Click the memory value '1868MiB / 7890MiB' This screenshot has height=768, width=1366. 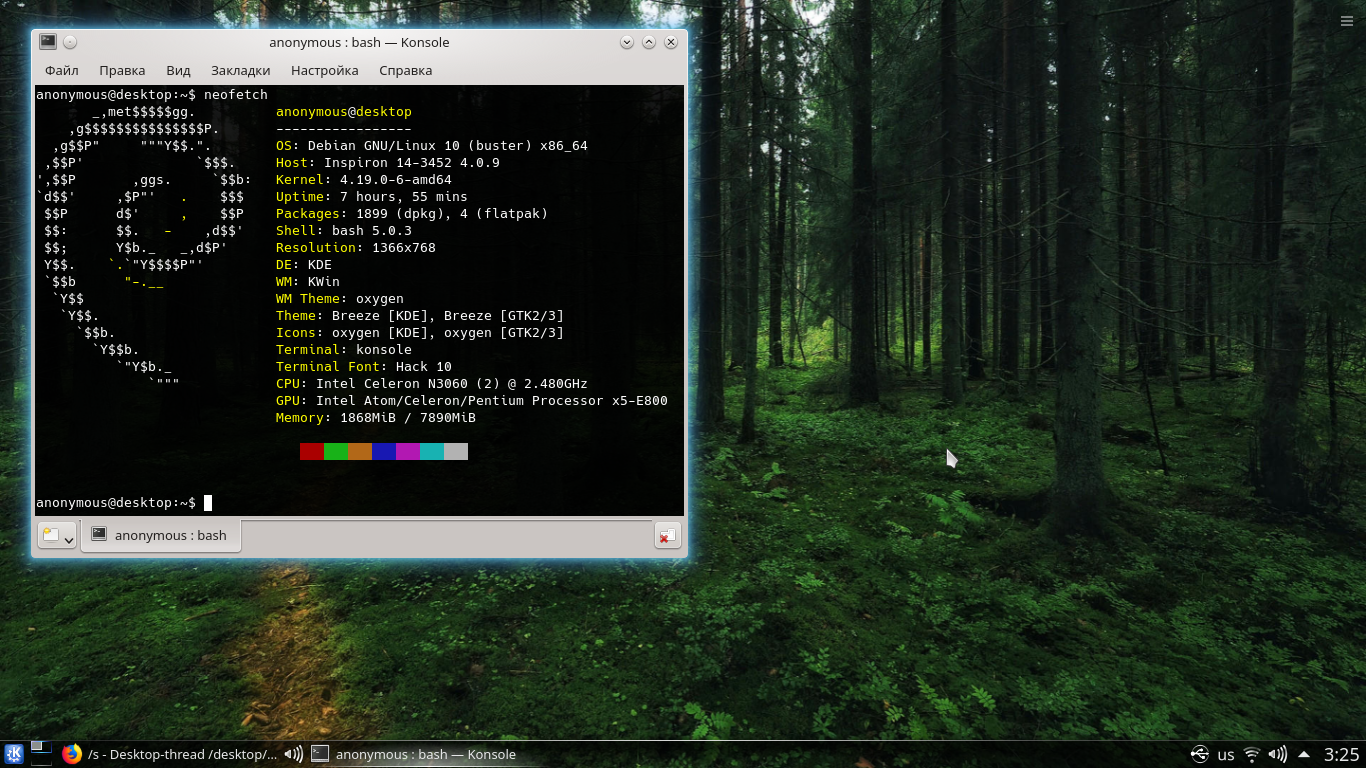point(408,417)
